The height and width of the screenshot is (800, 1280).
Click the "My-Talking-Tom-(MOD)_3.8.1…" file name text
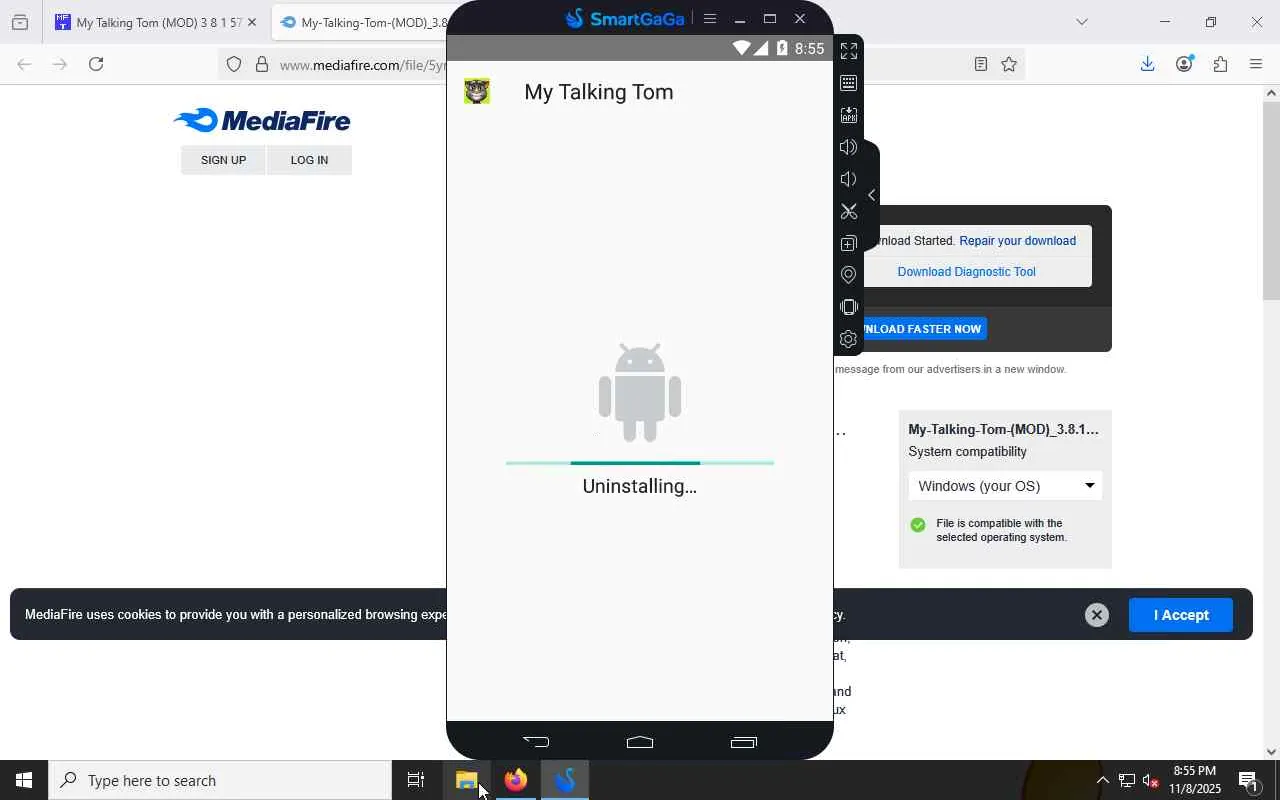1003,430
